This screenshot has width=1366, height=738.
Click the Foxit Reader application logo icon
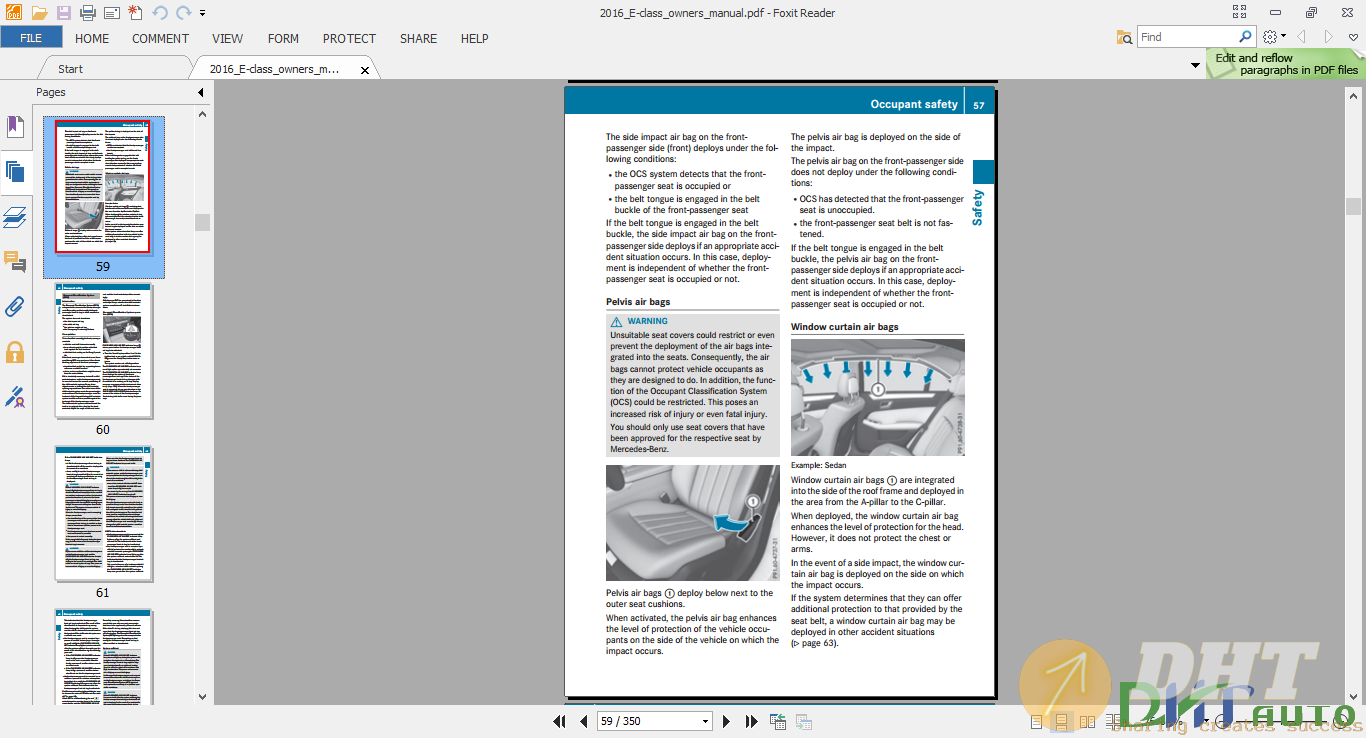click(x=13, y=13)
